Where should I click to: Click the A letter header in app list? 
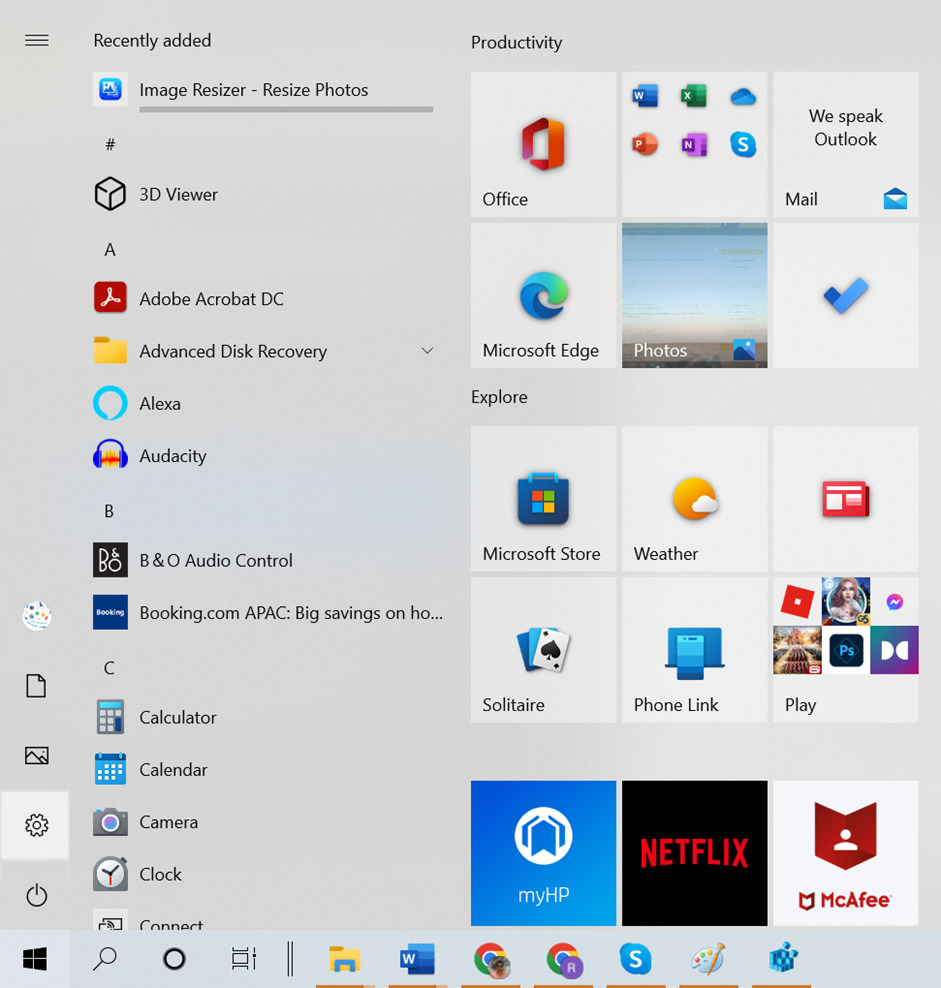110,250
